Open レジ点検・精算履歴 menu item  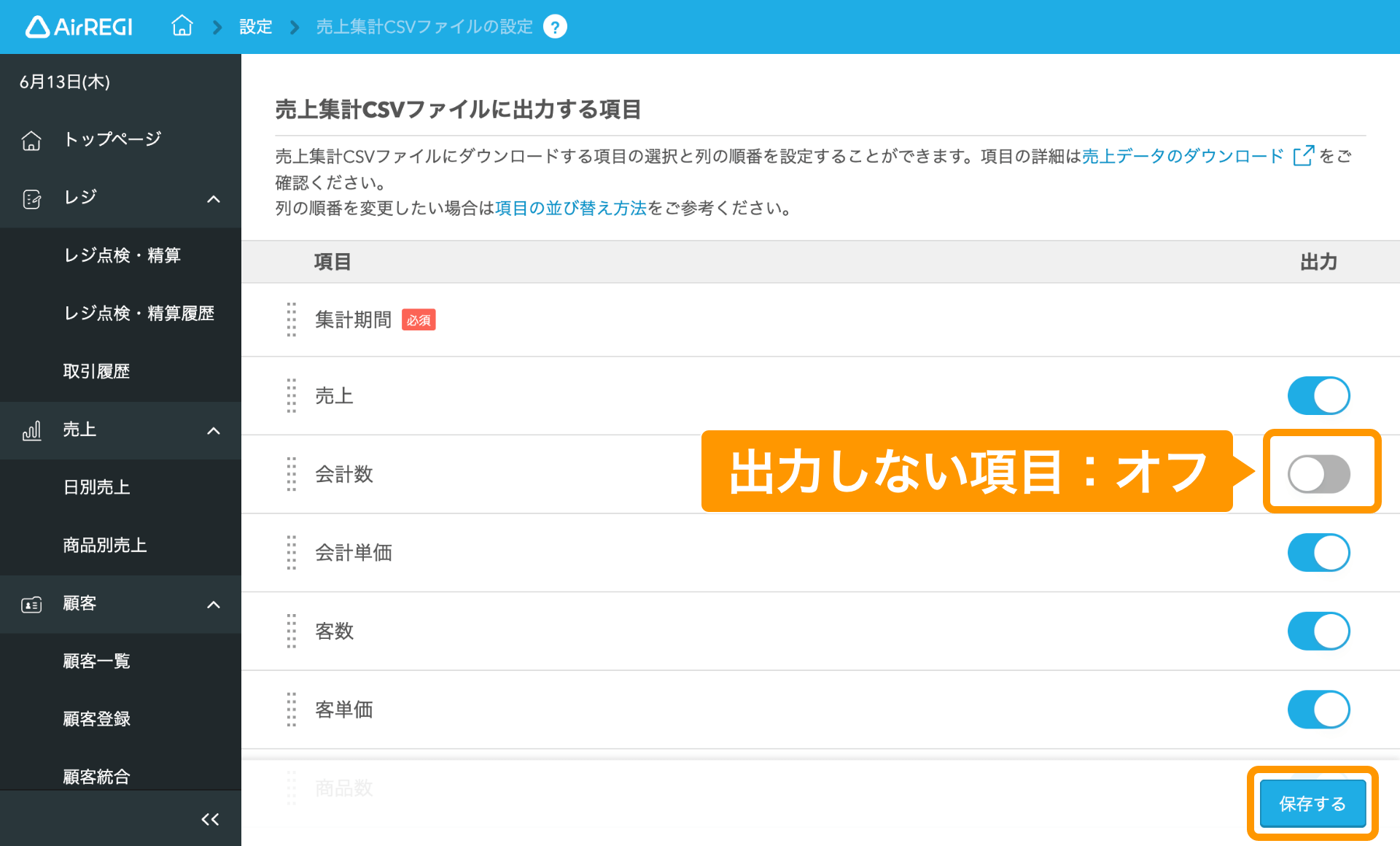pyautogui.click(x=139, y=314)
